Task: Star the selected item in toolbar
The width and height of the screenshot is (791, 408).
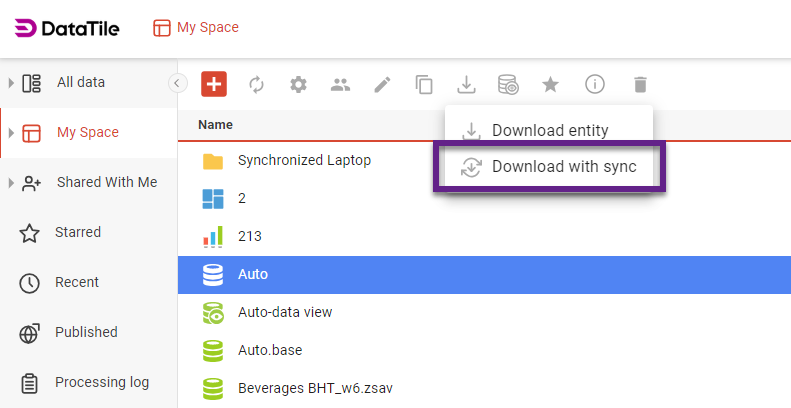Action: (x=550, y=85)
